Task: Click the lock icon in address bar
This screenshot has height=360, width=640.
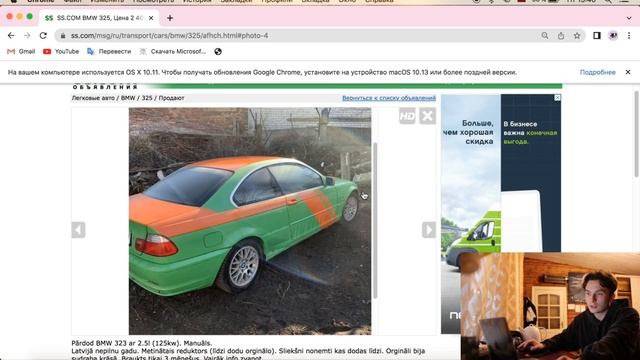Action: [x=62, y=36]
